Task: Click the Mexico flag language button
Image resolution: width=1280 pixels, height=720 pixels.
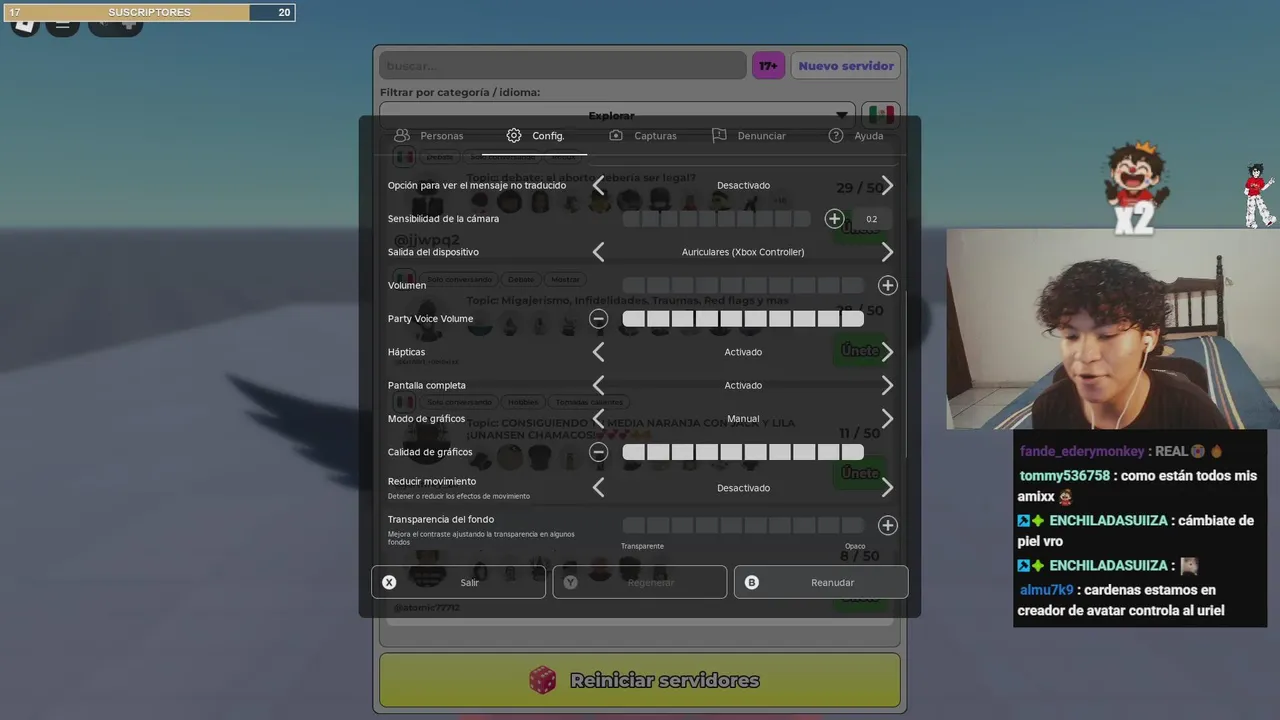Action: [x=881, y=115]
